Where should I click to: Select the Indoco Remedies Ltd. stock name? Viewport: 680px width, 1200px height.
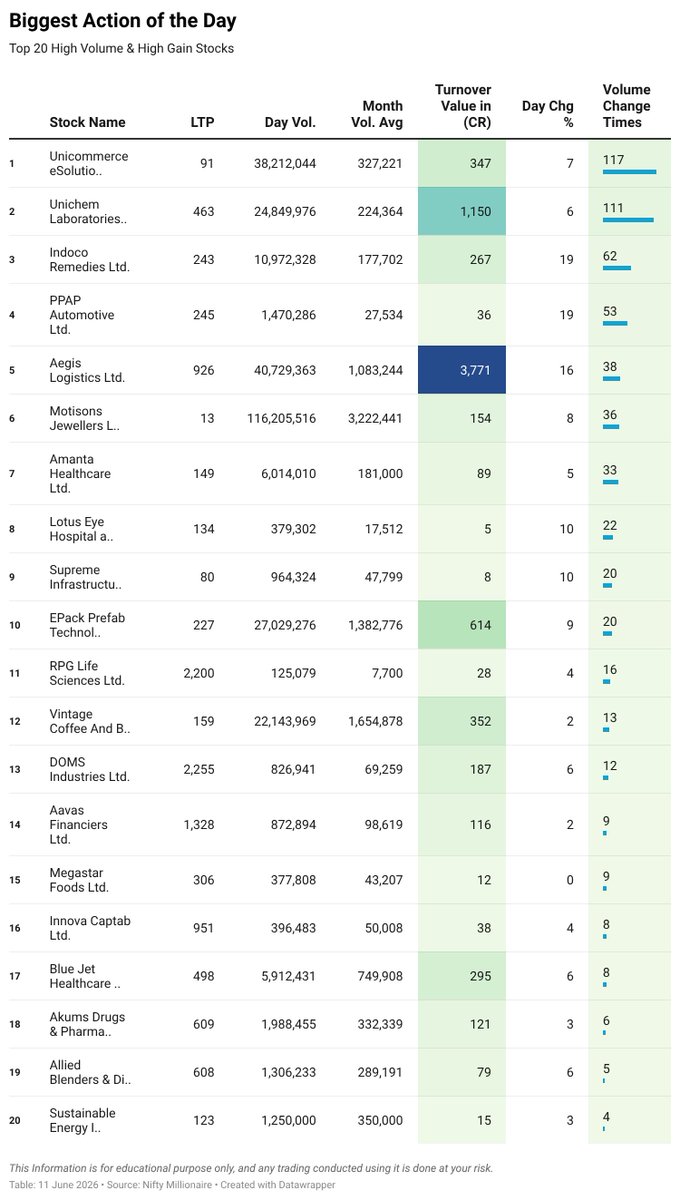point(90,259)
